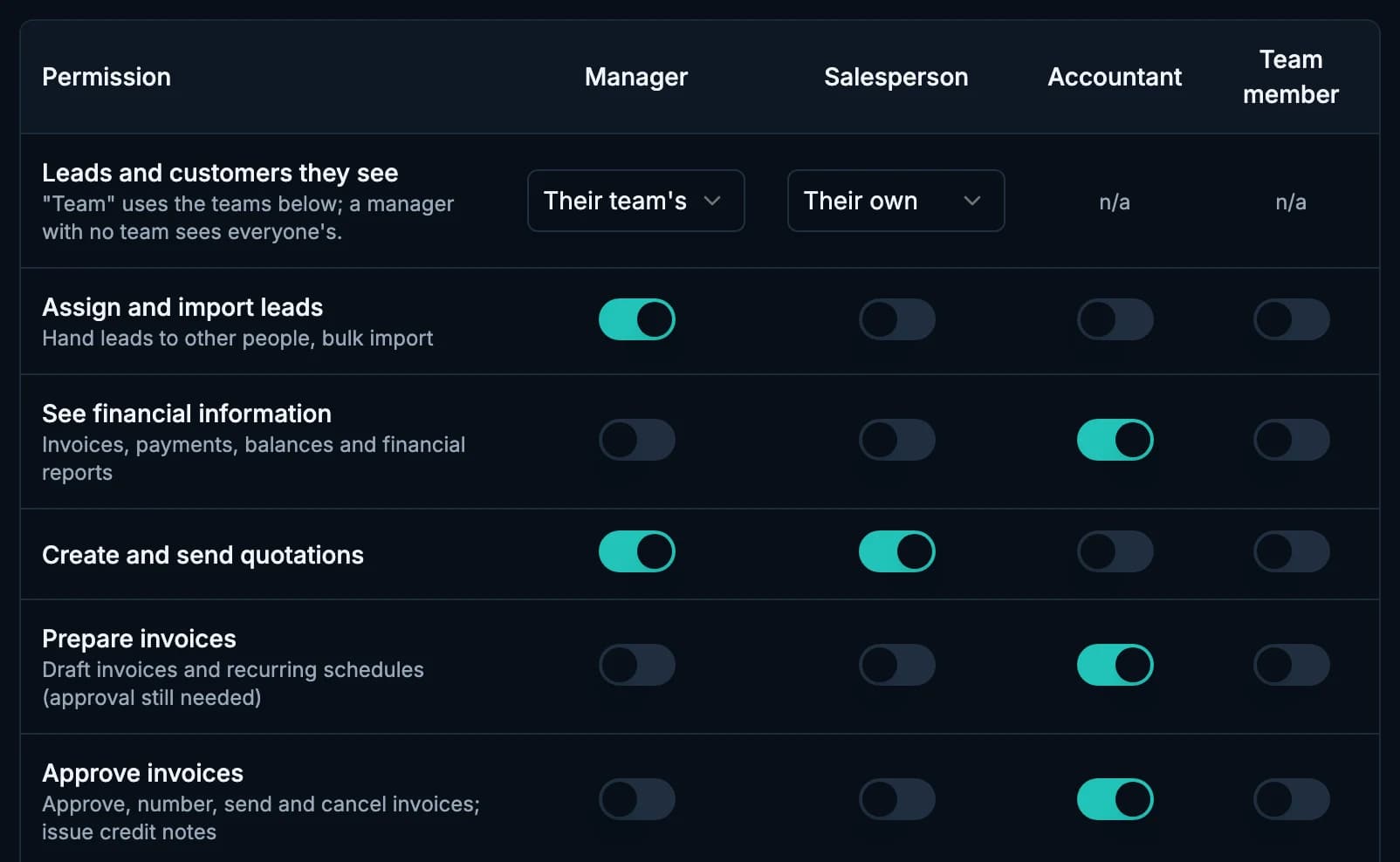Click the 'Assign and import leads' label
1400x862 pixels.
click(x=182, y=307)
